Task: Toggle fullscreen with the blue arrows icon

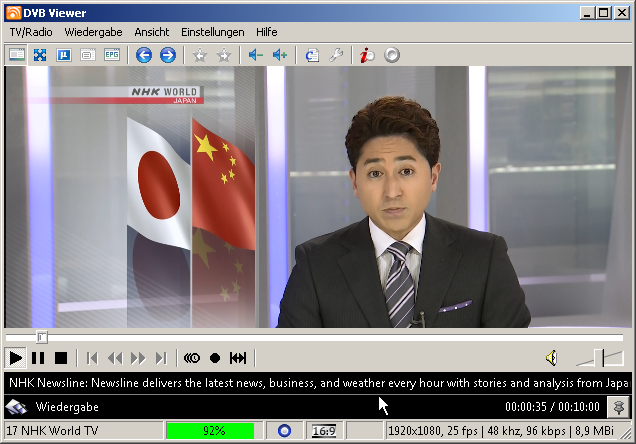Action: [x=40, y=55]
